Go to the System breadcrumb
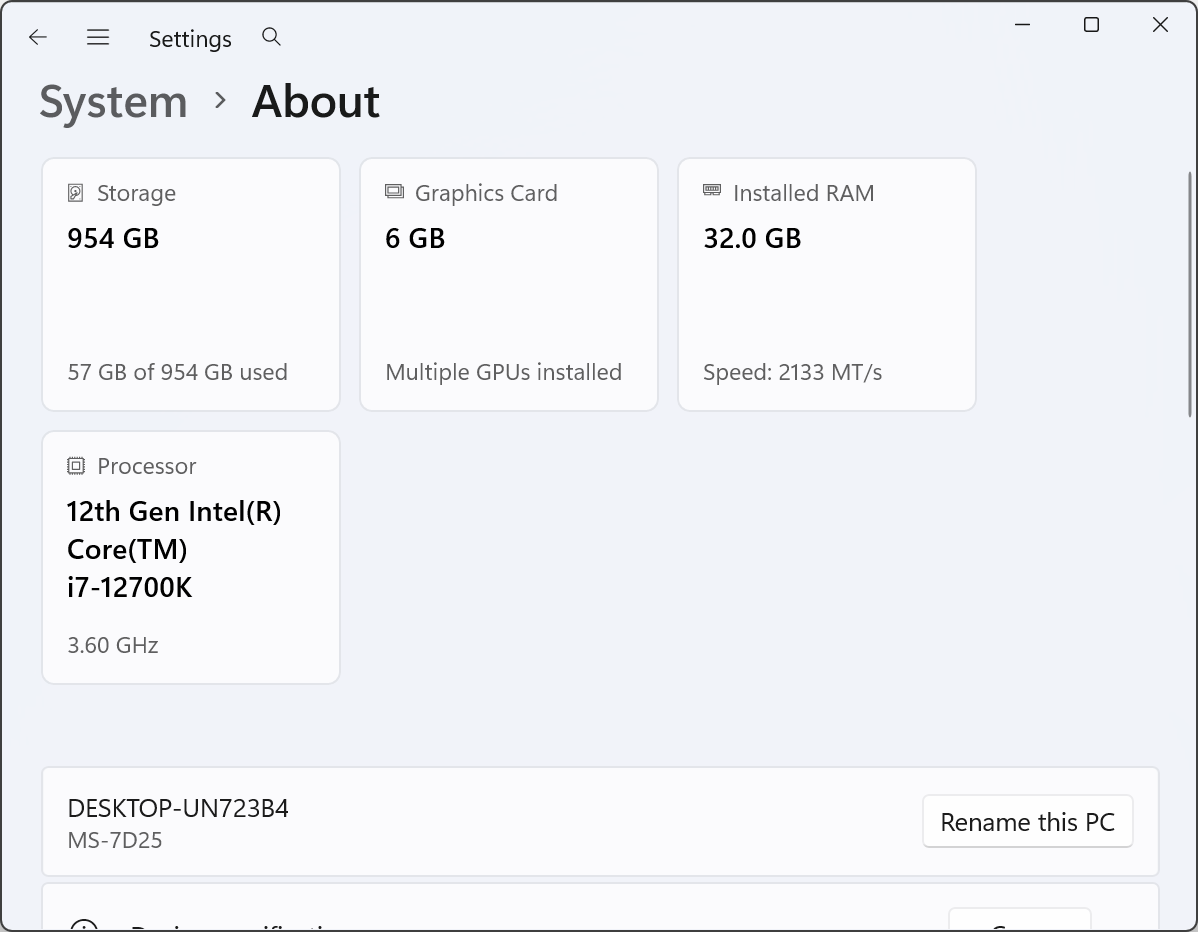1198x932 pixels. [113, 102]
